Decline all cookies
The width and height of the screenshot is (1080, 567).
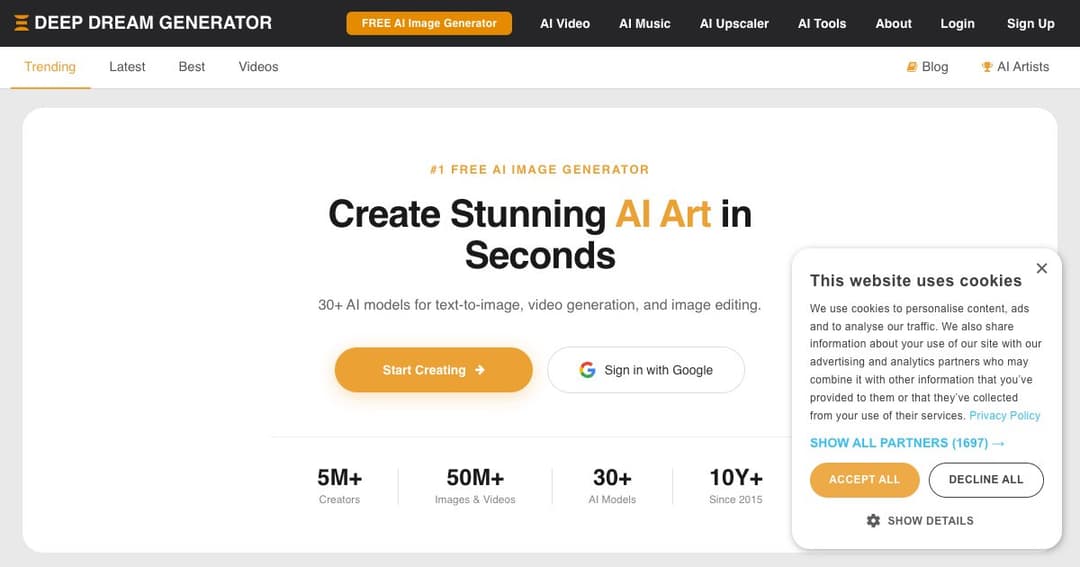click(x=986, y=480)
